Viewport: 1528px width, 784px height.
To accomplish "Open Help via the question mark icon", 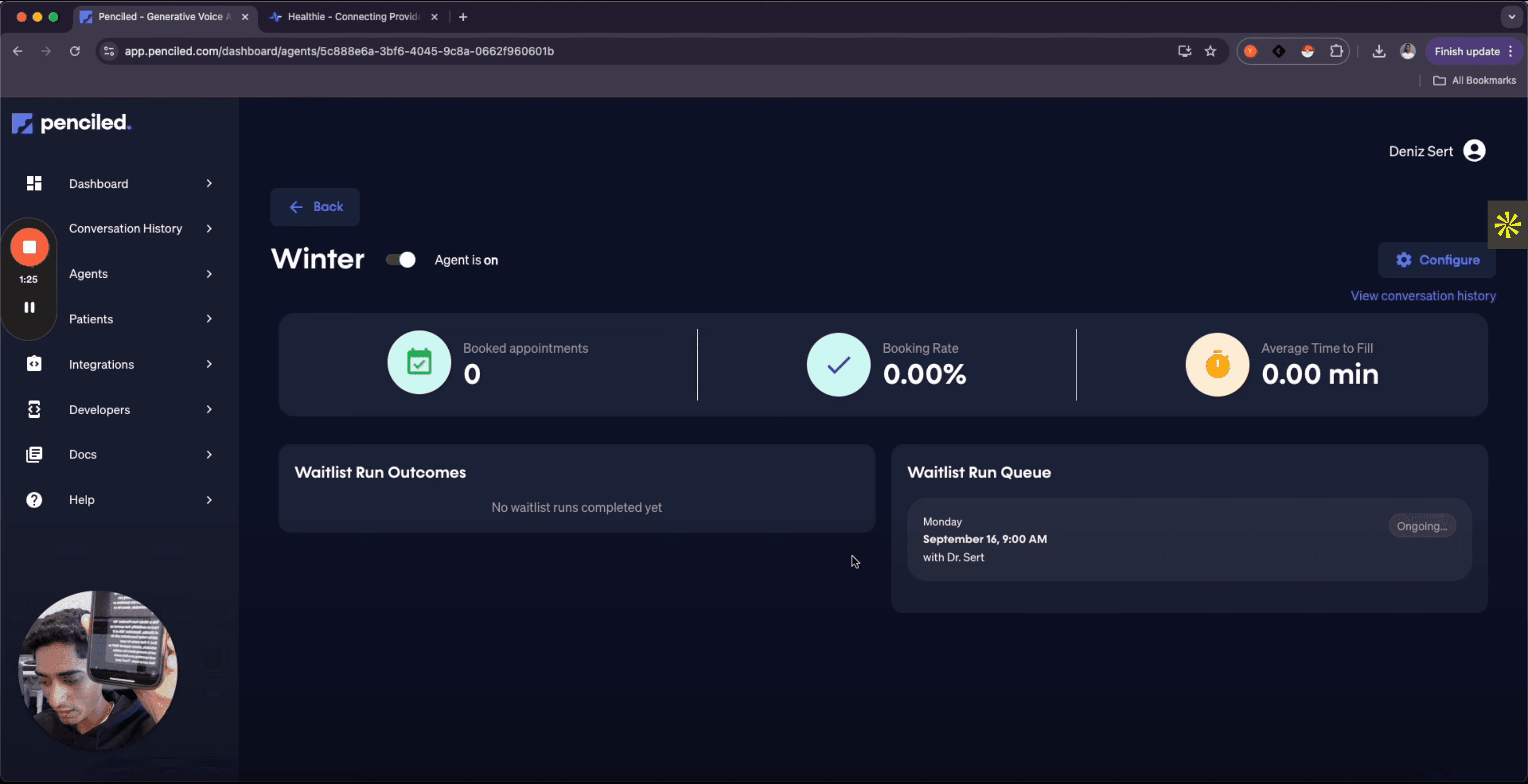I will pos(34,499).
